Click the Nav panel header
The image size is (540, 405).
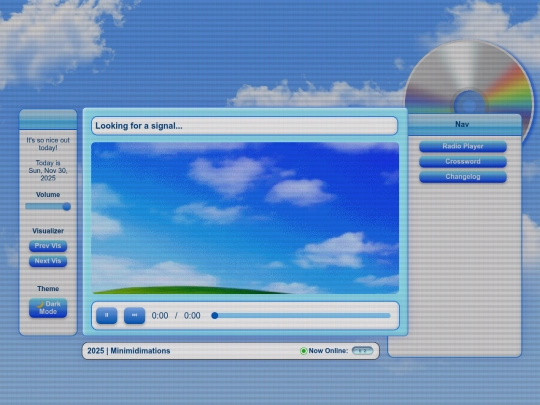coord(462,124)
